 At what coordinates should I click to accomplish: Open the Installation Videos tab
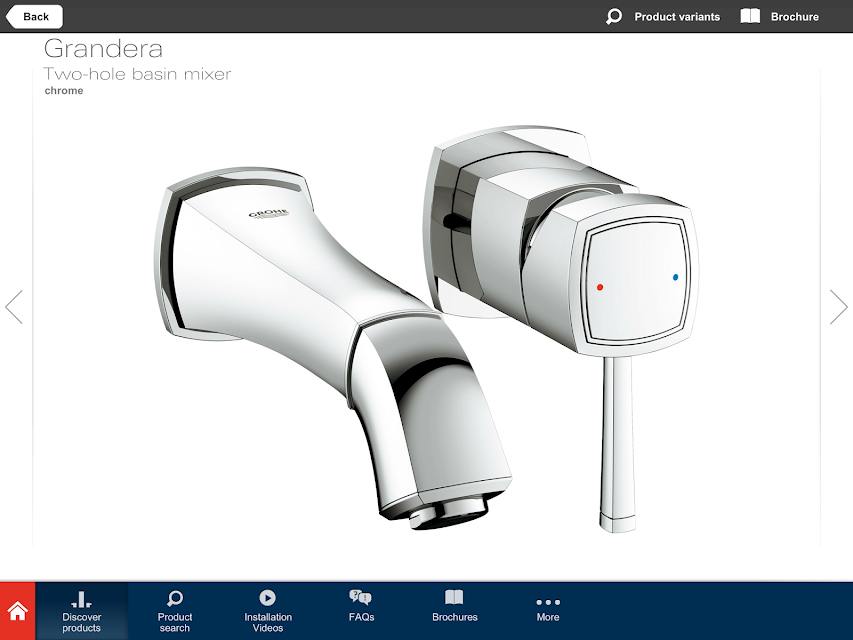[268, 611]
